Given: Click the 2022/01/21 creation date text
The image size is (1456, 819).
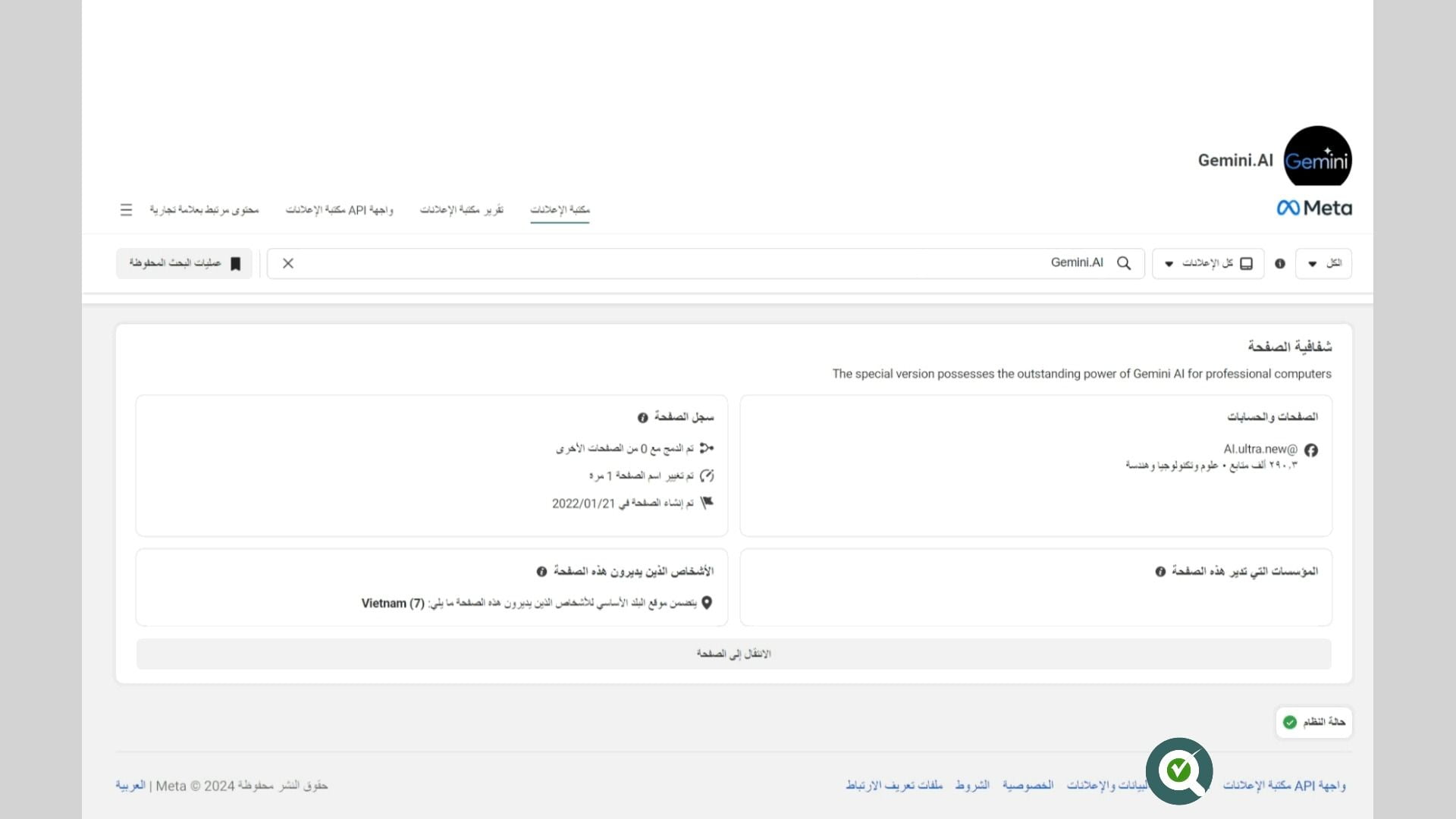Looking at the screenshot, I should click(583, 504).
